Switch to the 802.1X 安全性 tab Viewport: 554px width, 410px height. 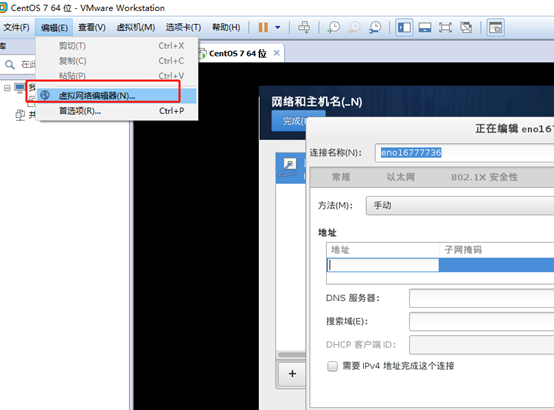484,177
